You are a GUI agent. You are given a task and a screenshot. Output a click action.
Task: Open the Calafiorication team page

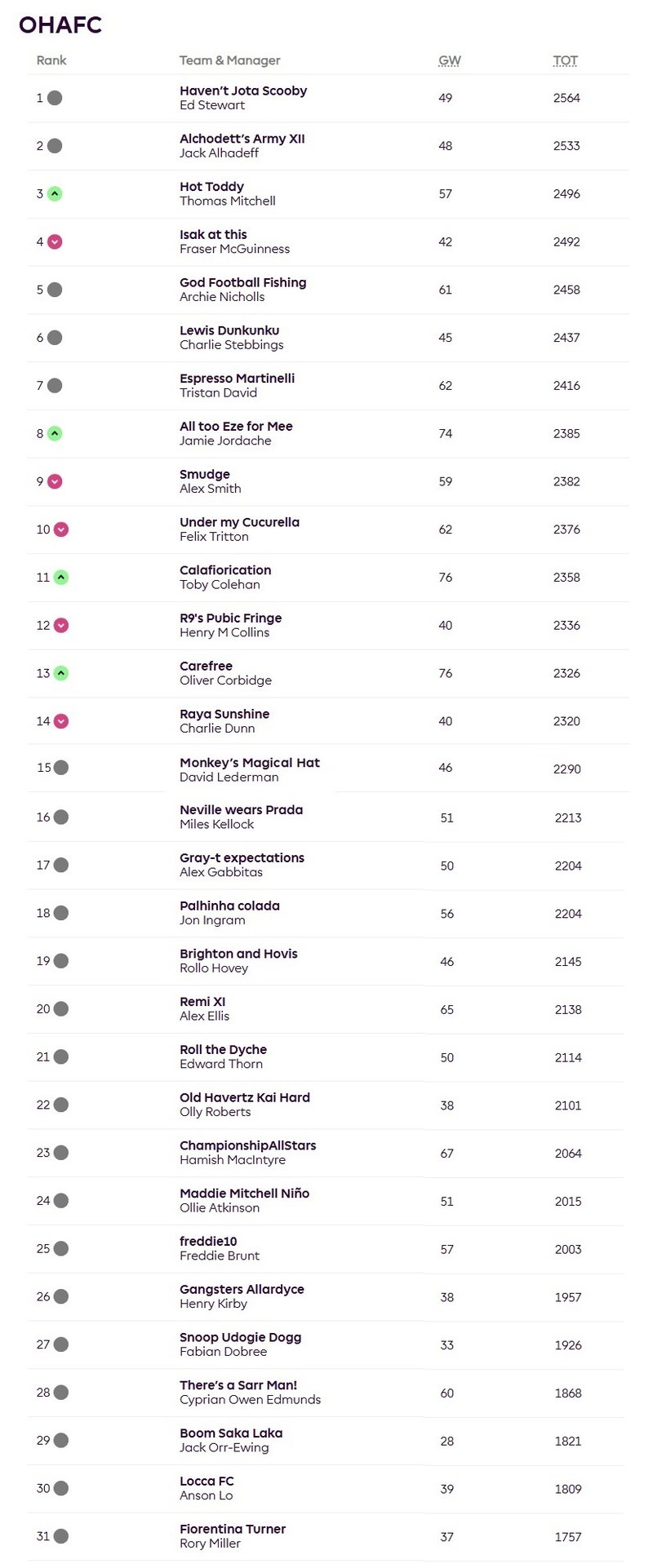tap(225, 570)
